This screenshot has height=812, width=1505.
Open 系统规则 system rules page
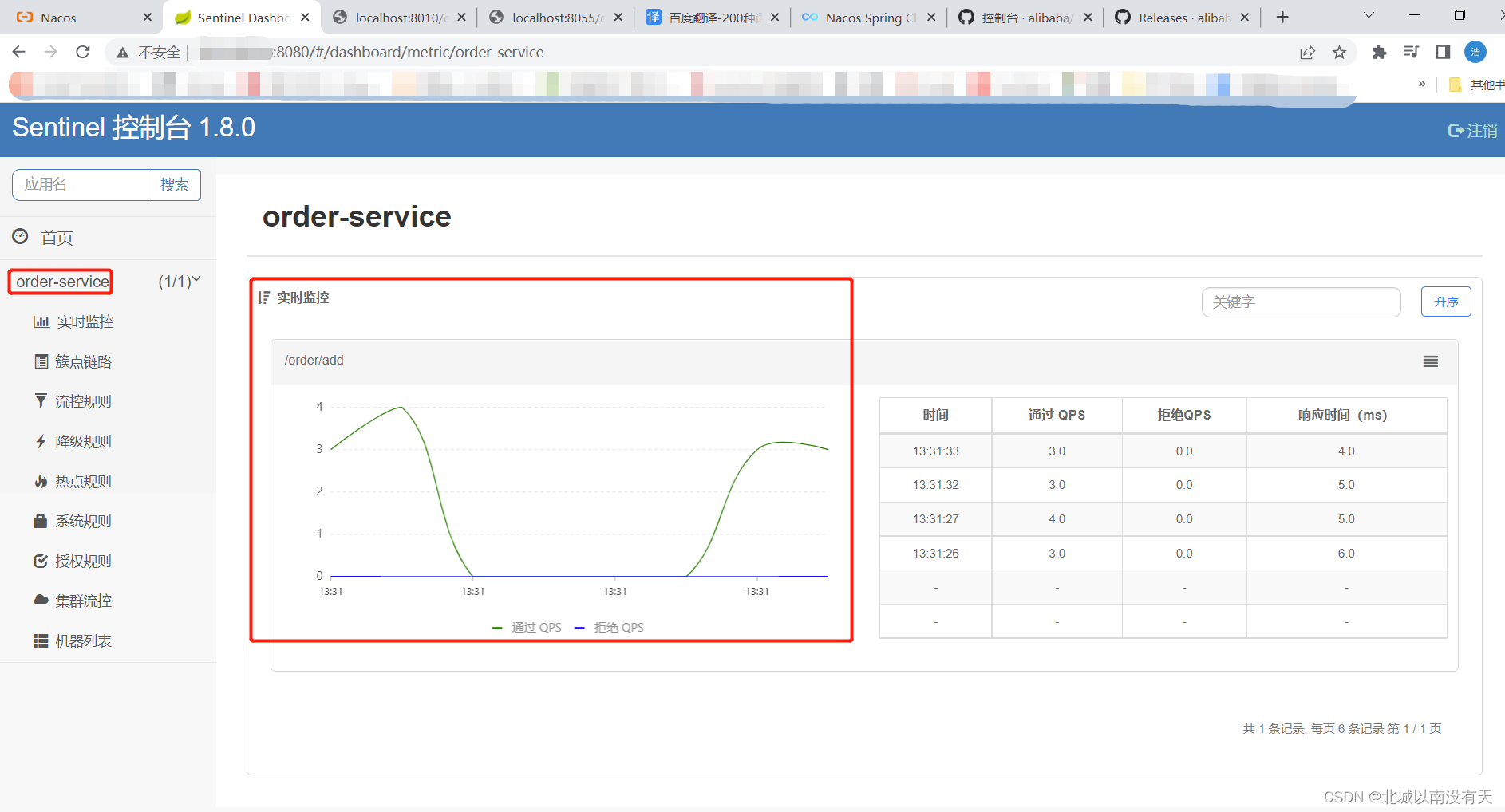[x=73, y=521]
